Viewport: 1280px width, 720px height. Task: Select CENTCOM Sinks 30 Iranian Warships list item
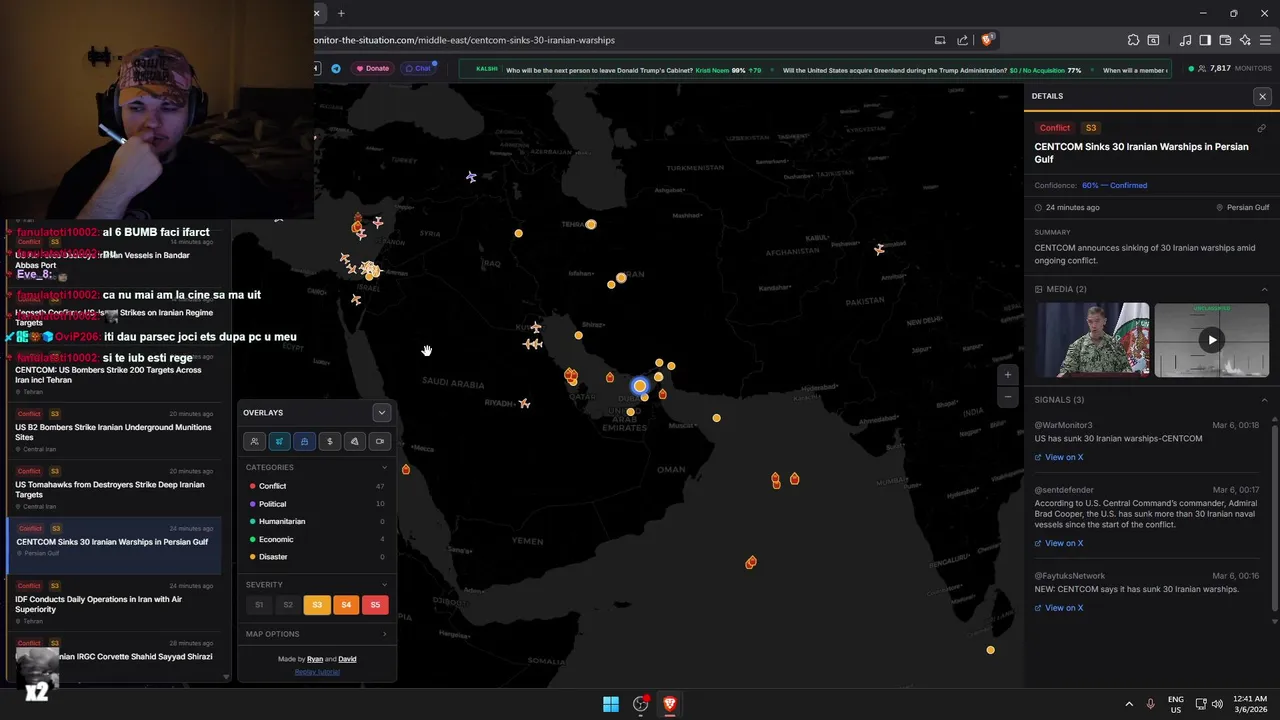point(114,547)
